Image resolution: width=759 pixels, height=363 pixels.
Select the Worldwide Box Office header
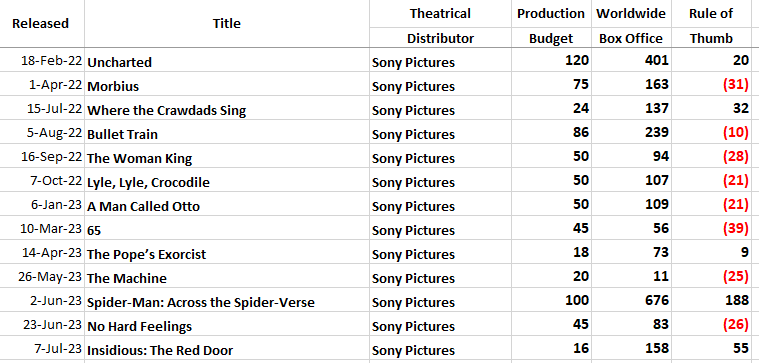click(631, 26)
